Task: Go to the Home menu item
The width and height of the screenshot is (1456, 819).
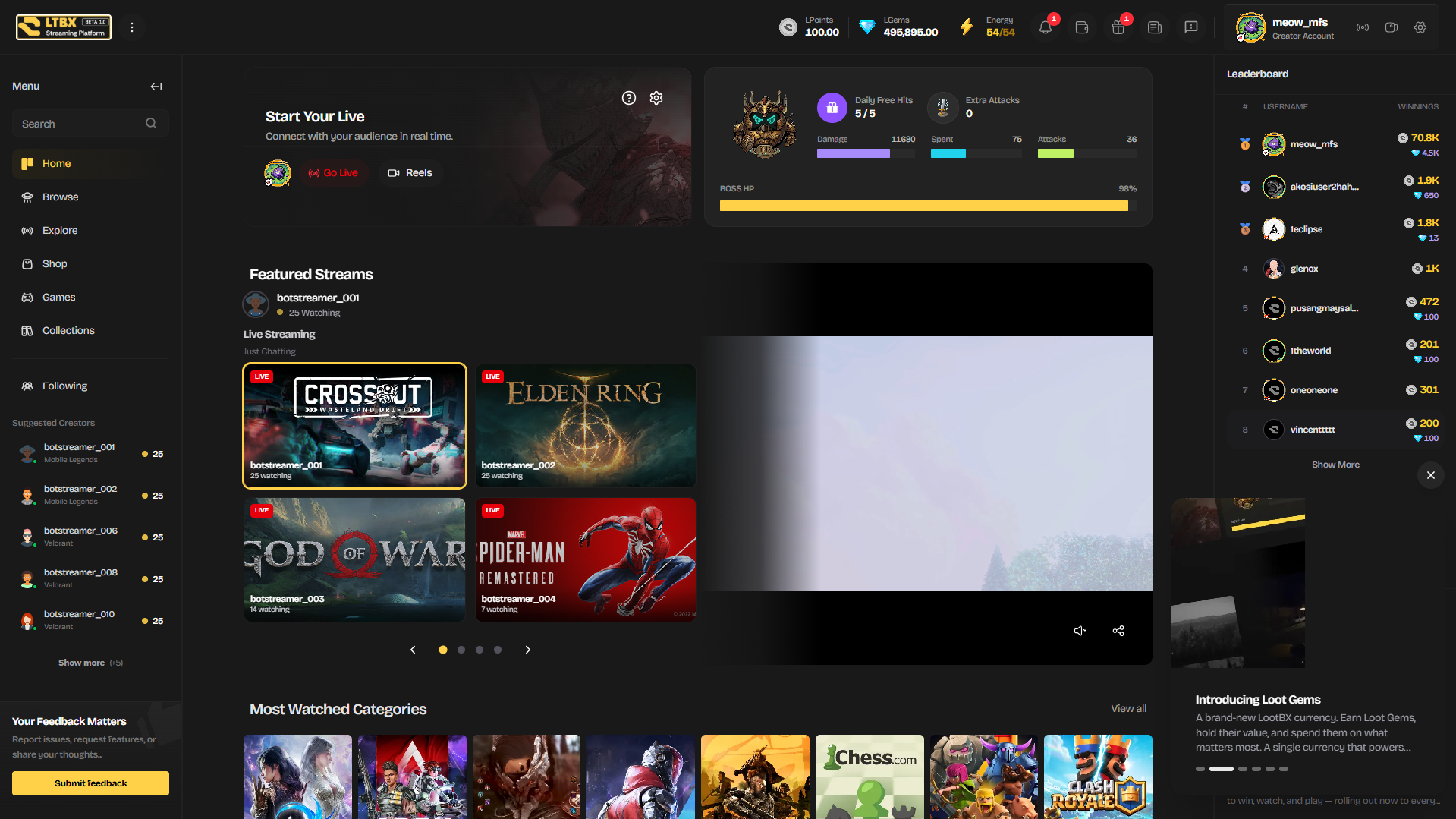Action: 90,163
